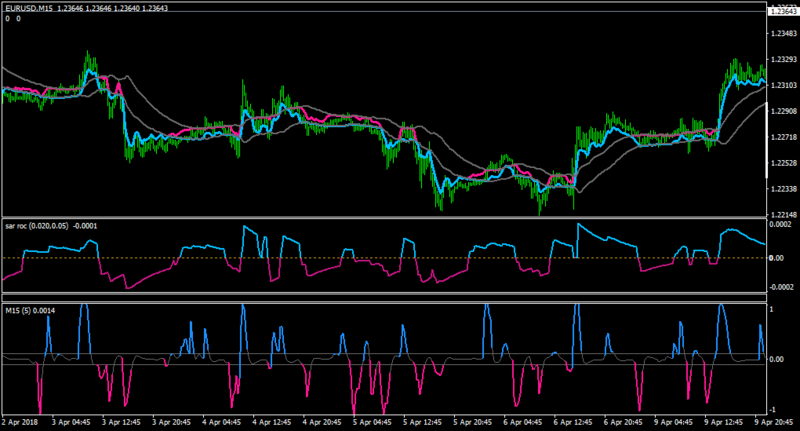Click the -0.0002 level on sar roc scale
The width and height of the screenshot is (800, 431).
(x=781, y=287)
